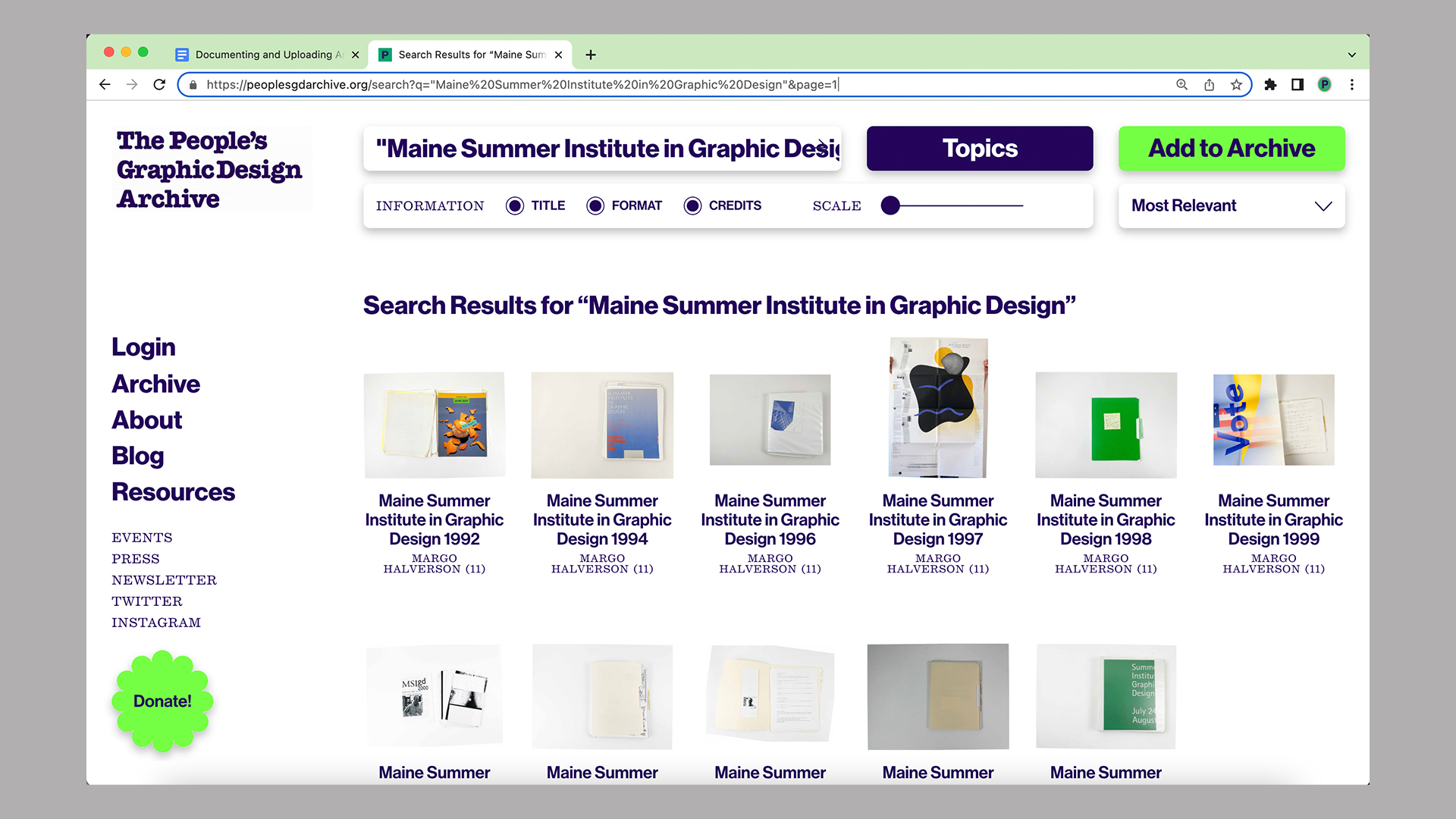Submit search with arrow in search box
1456x819 pixels.
point(824,146)
